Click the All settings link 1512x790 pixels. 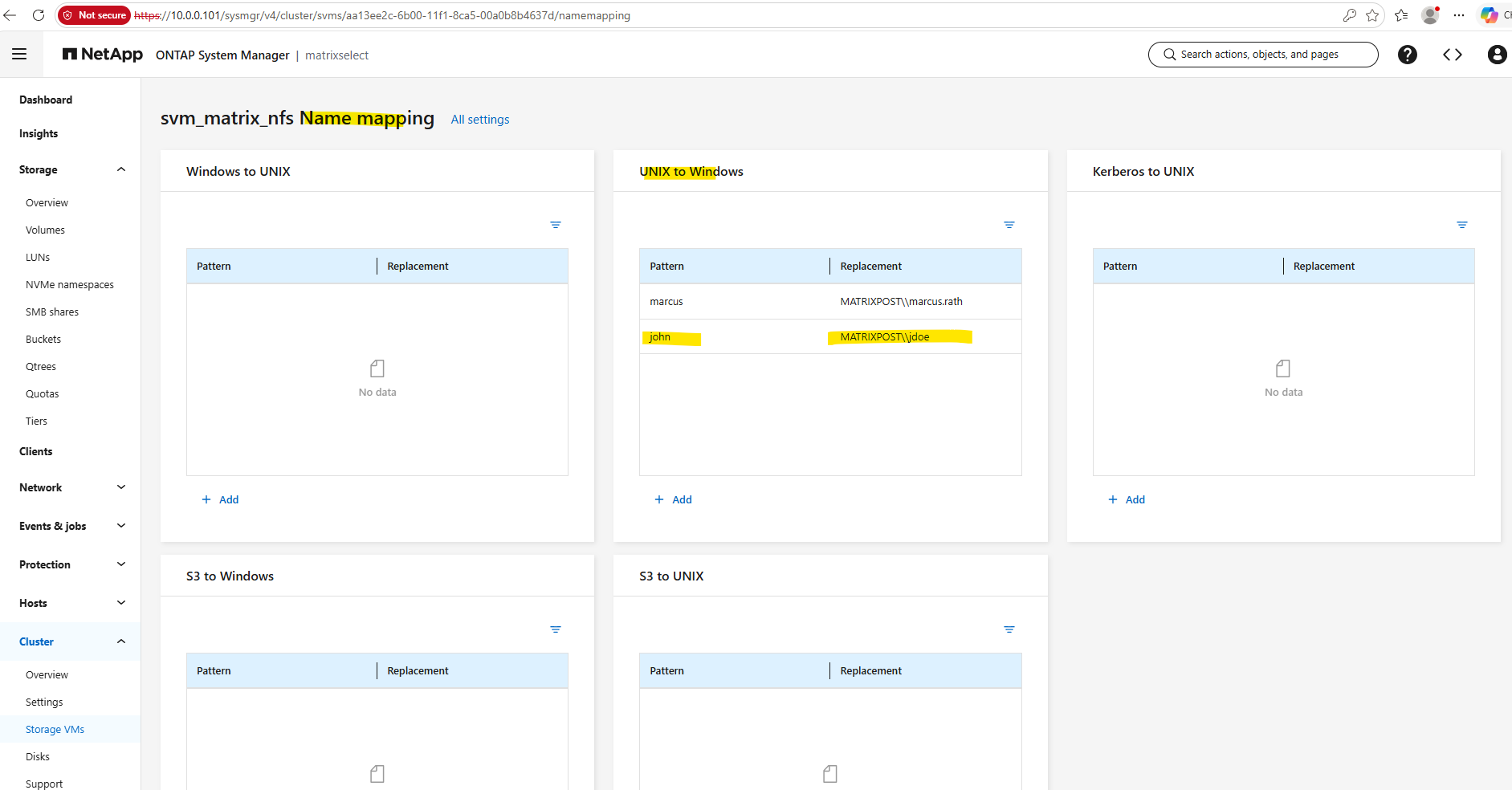pyautogui.click(x=480, y=120)
